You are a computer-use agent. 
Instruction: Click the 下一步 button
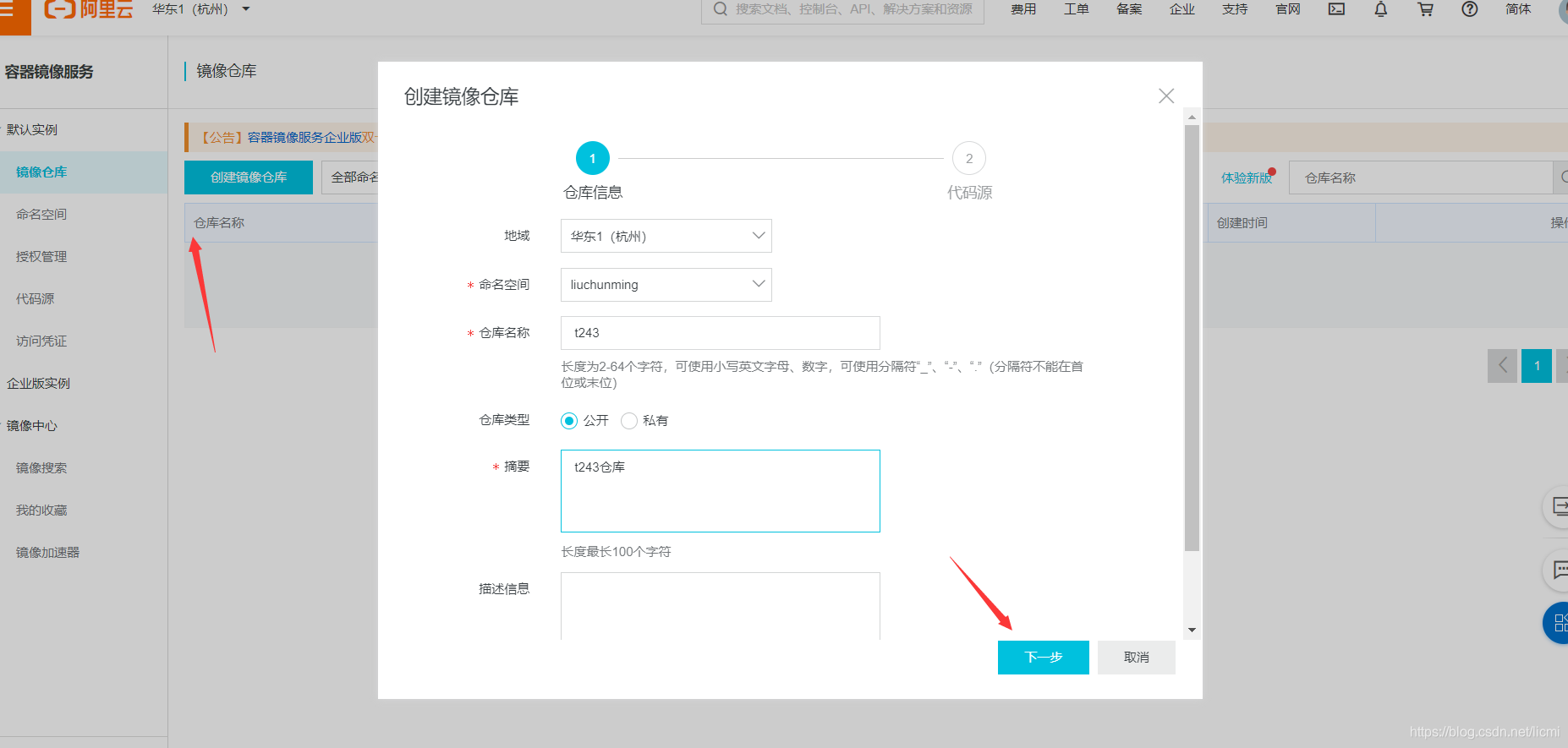coord(1044,658)
